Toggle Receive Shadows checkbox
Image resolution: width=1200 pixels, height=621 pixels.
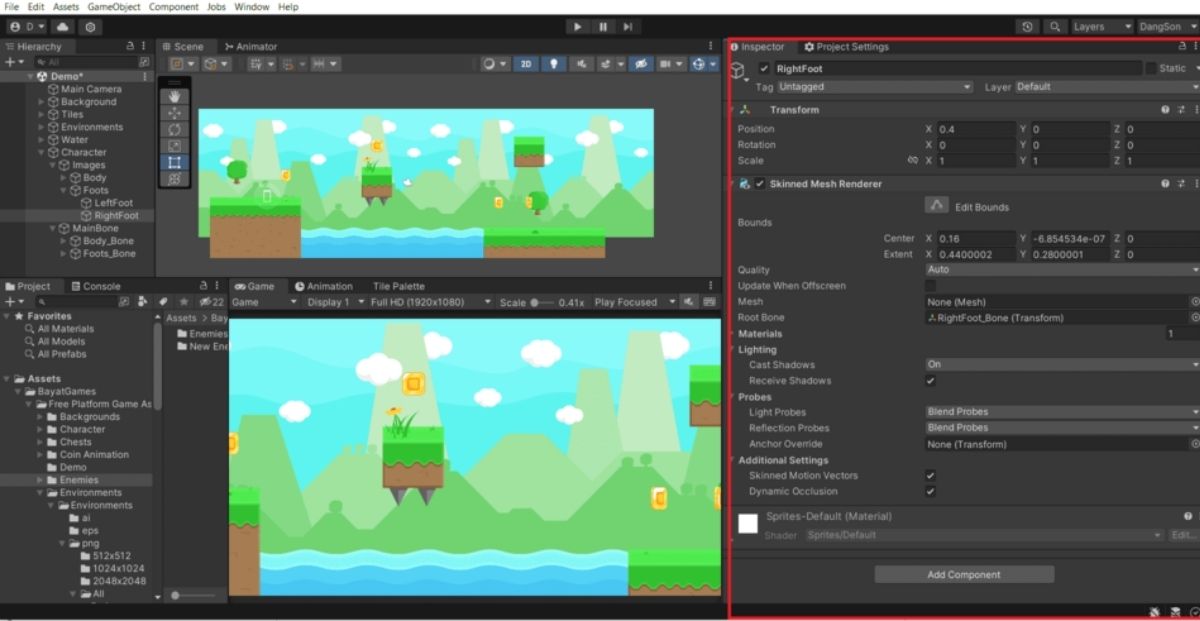tap(931, 381)
